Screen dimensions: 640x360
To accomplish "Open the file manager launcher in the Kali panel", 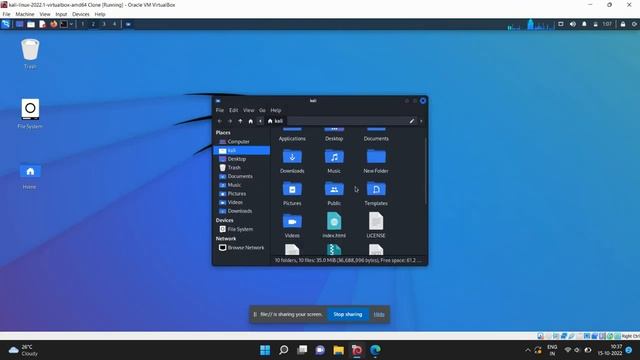I will (31, 24).
